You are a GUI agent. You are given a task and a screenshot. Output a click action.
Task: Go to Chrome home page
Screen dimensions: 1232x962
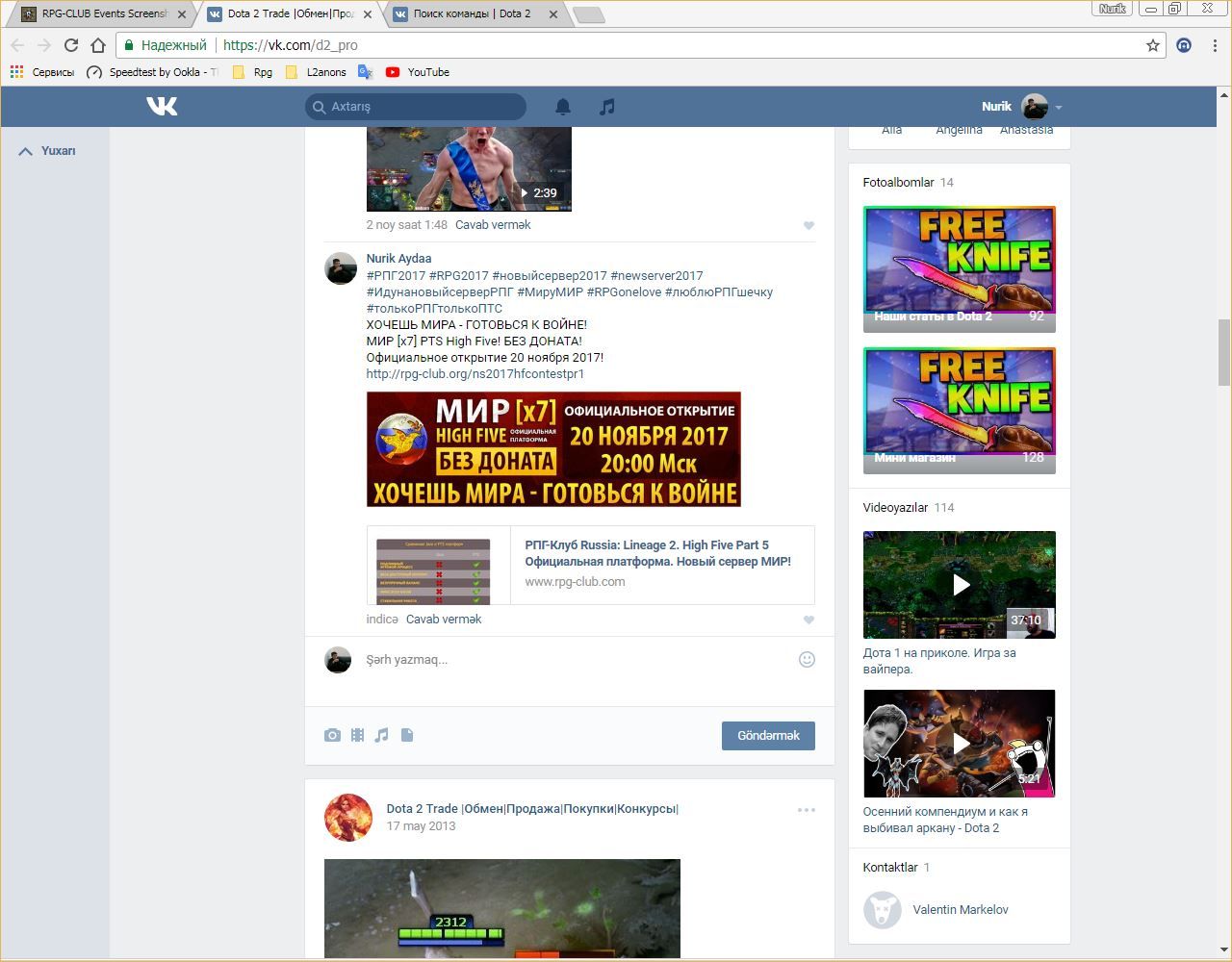tap(98, 45)
